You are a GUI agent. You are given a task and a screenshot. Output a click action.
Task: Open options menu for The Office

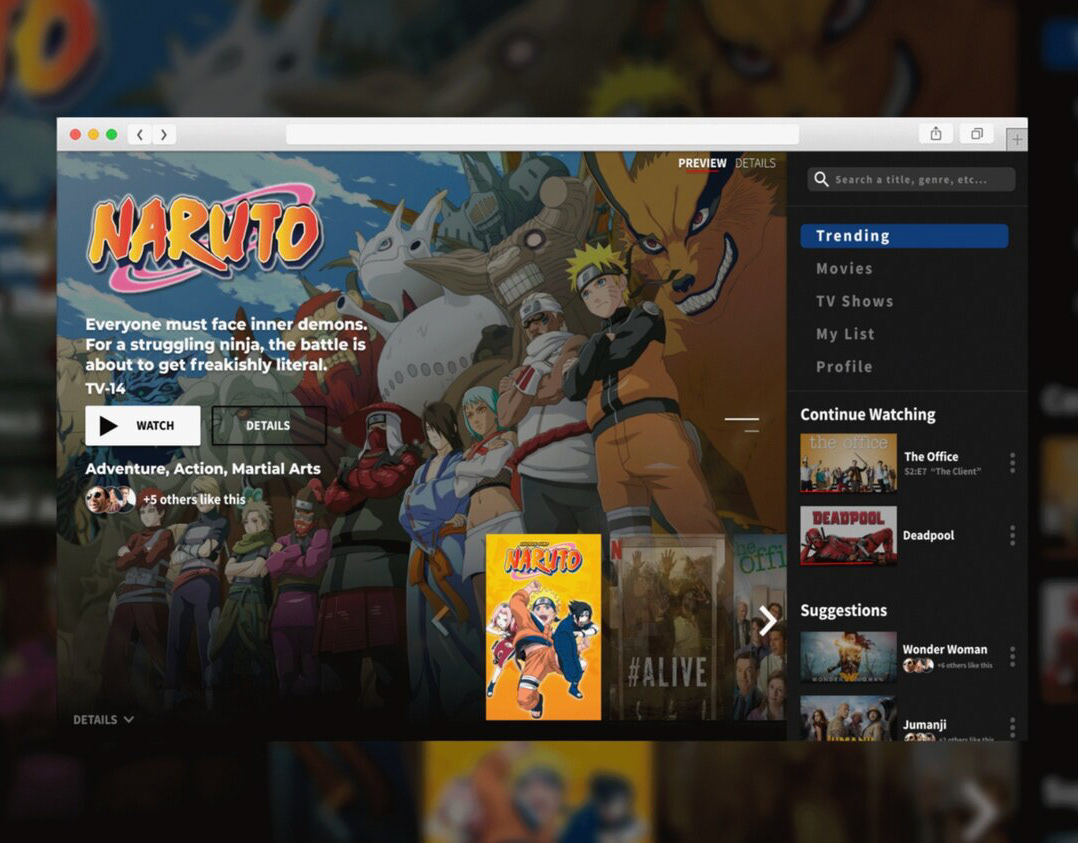1012,463
